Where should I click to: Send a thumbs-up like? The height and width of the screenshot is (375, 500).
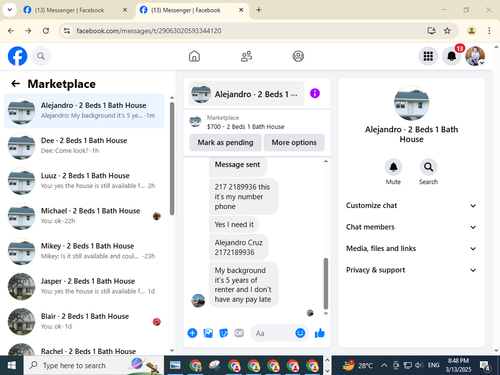click(x=319, y=333)
